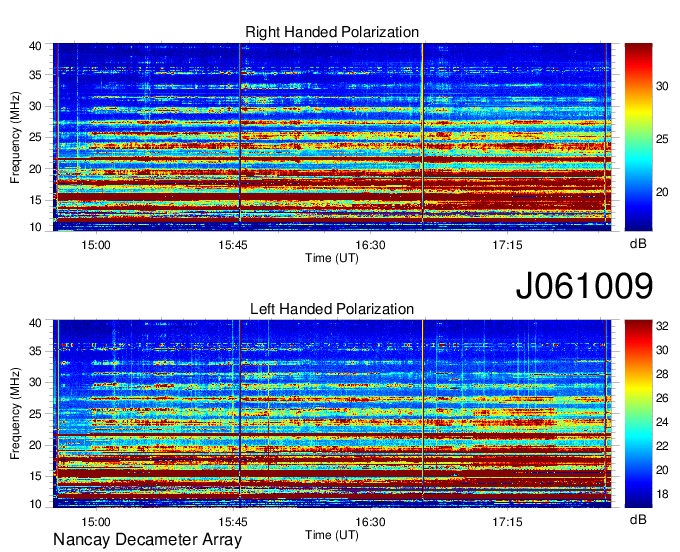Click the upper plot's dB color scale bar

pos(638,137)
